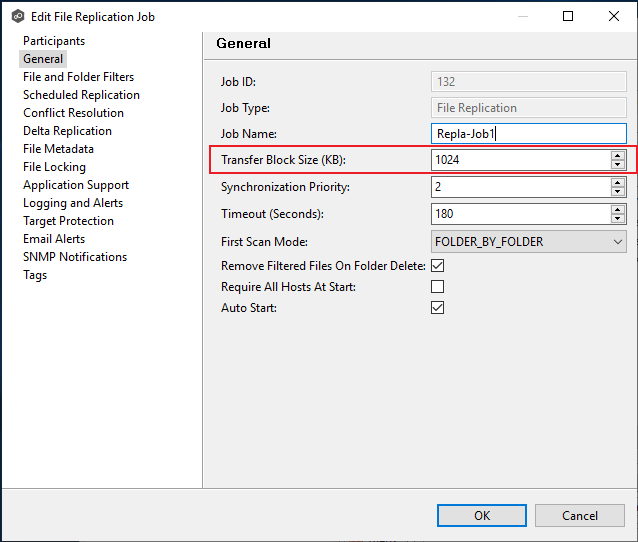
Task: Switch to Email Alerts section
Action: pyautogui.click(x=54, y=239)
